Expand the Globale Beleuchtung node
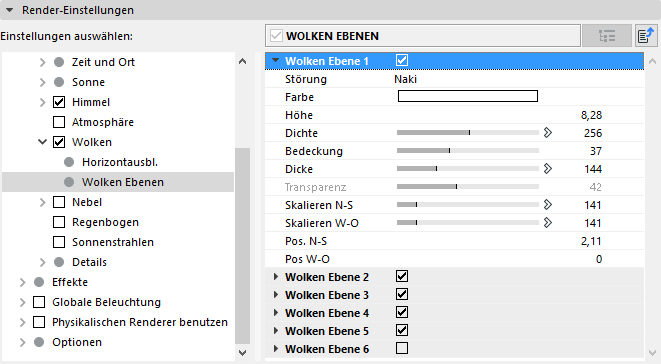The height and width of the screenshot is (364, 661). [22, 302]
